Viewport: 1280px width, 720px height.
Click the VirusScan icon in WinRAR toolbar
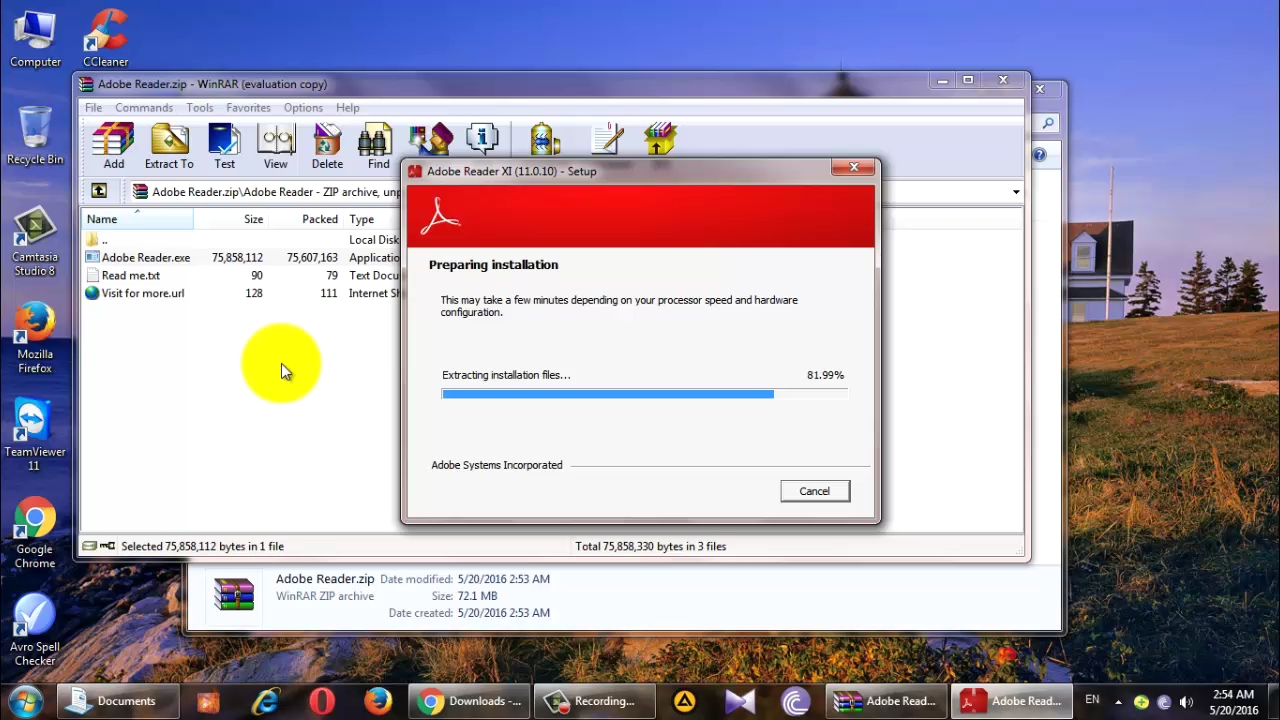545,139
